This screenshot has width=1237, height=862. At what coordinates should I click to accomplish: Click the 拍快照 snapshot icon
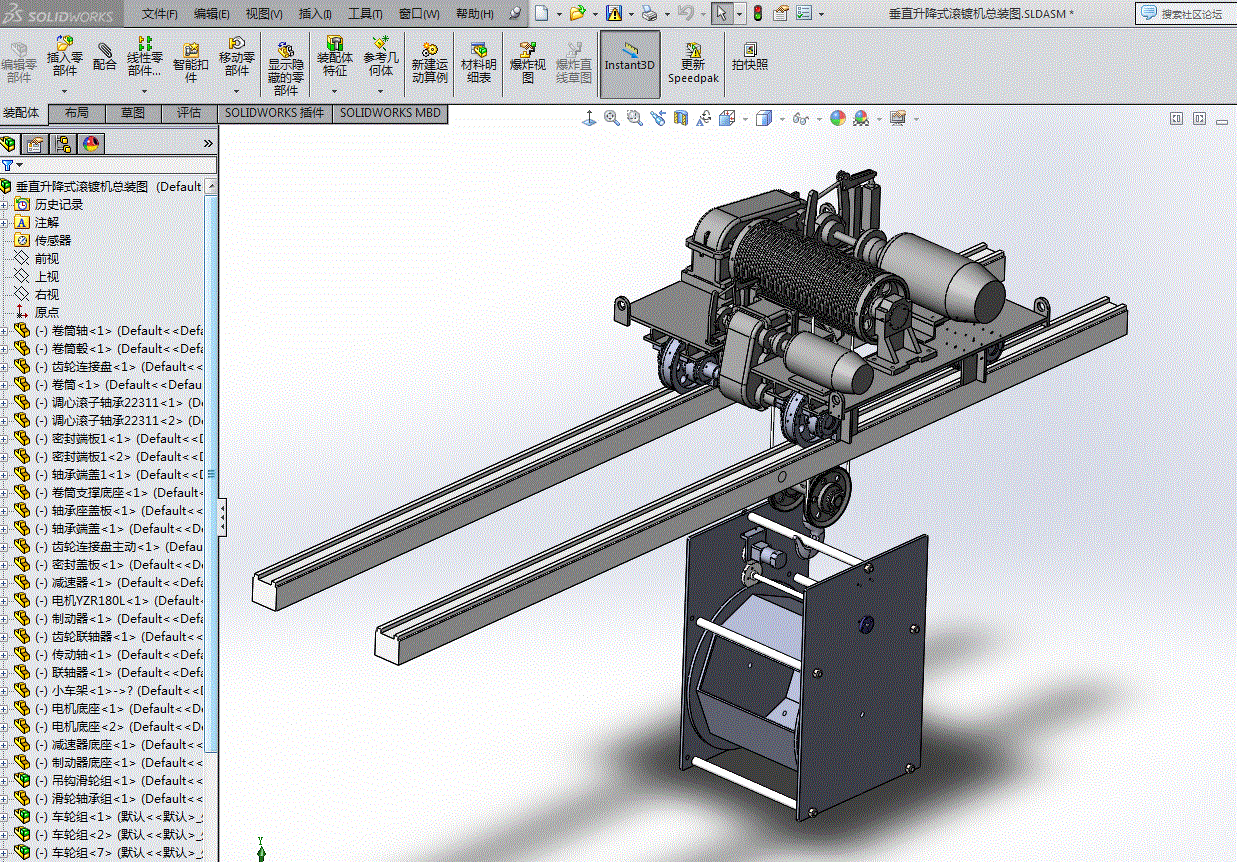749,56
